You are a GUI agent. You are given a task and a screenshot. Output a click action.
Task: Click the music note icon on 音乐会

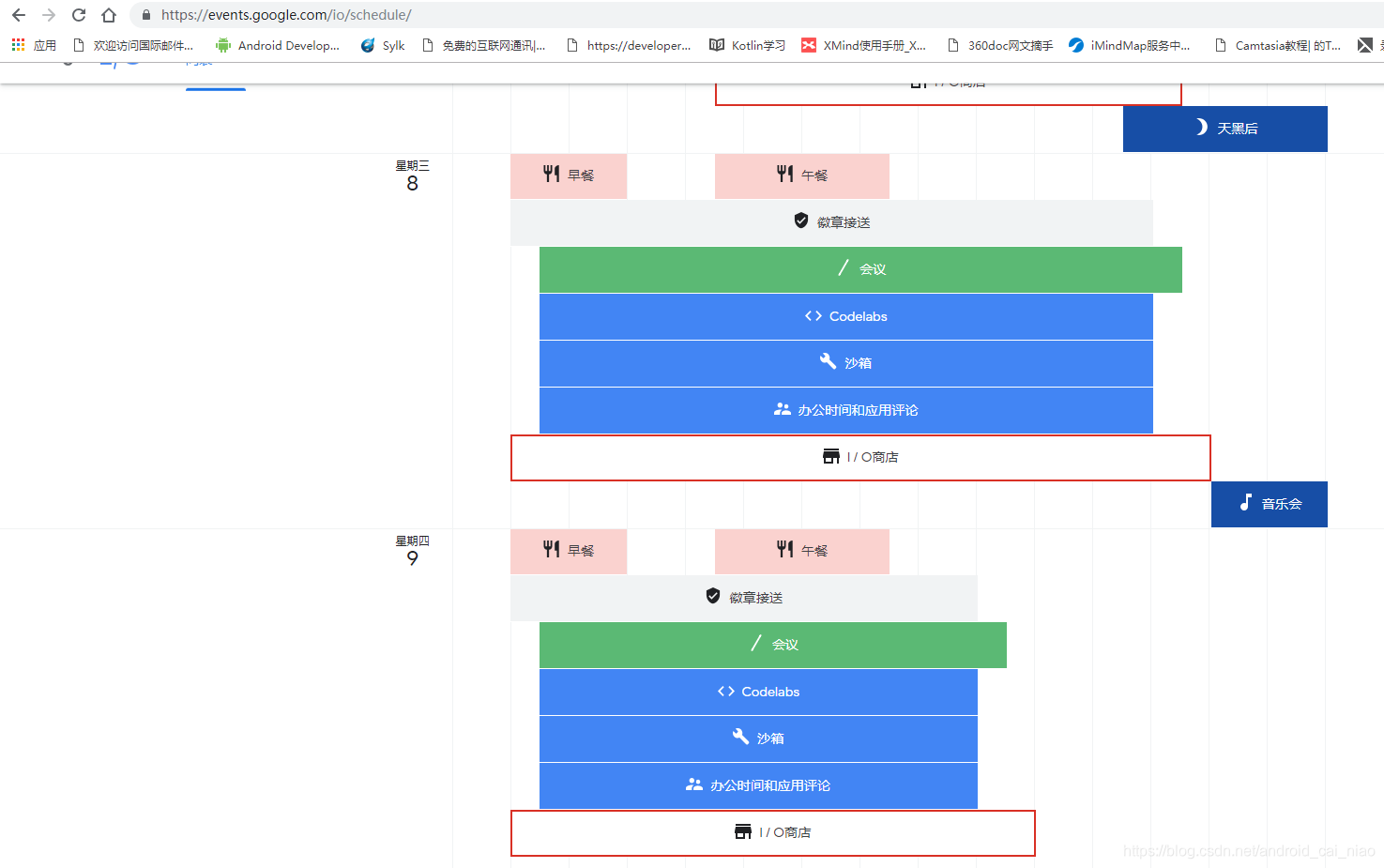click(x=1246, y=502)
